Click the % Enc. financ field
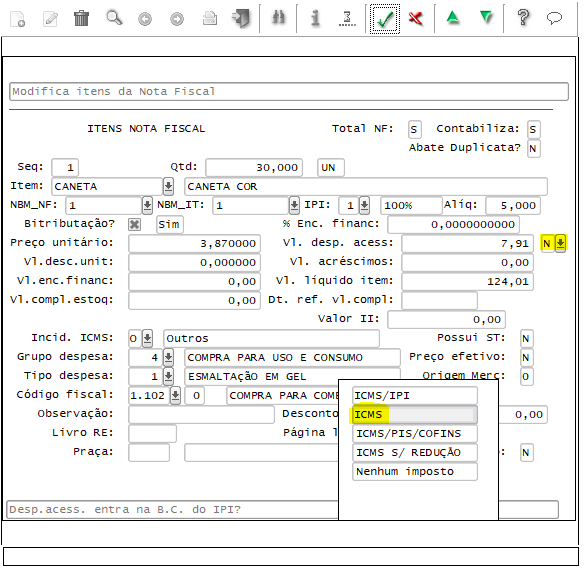The height and width of the screenshot is (571, 584). click(453, 225)
